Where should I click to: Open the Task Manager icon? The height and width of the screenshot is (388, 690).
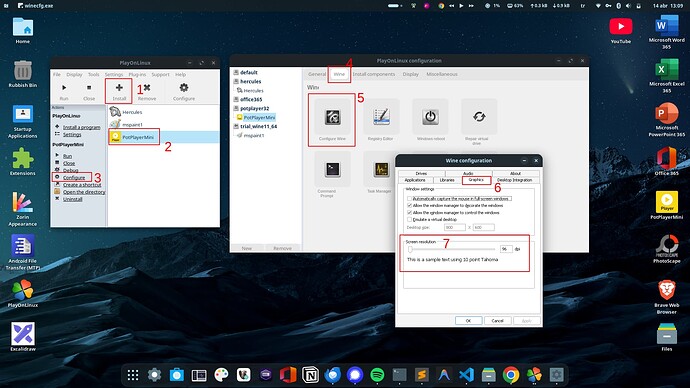(381, 169)
